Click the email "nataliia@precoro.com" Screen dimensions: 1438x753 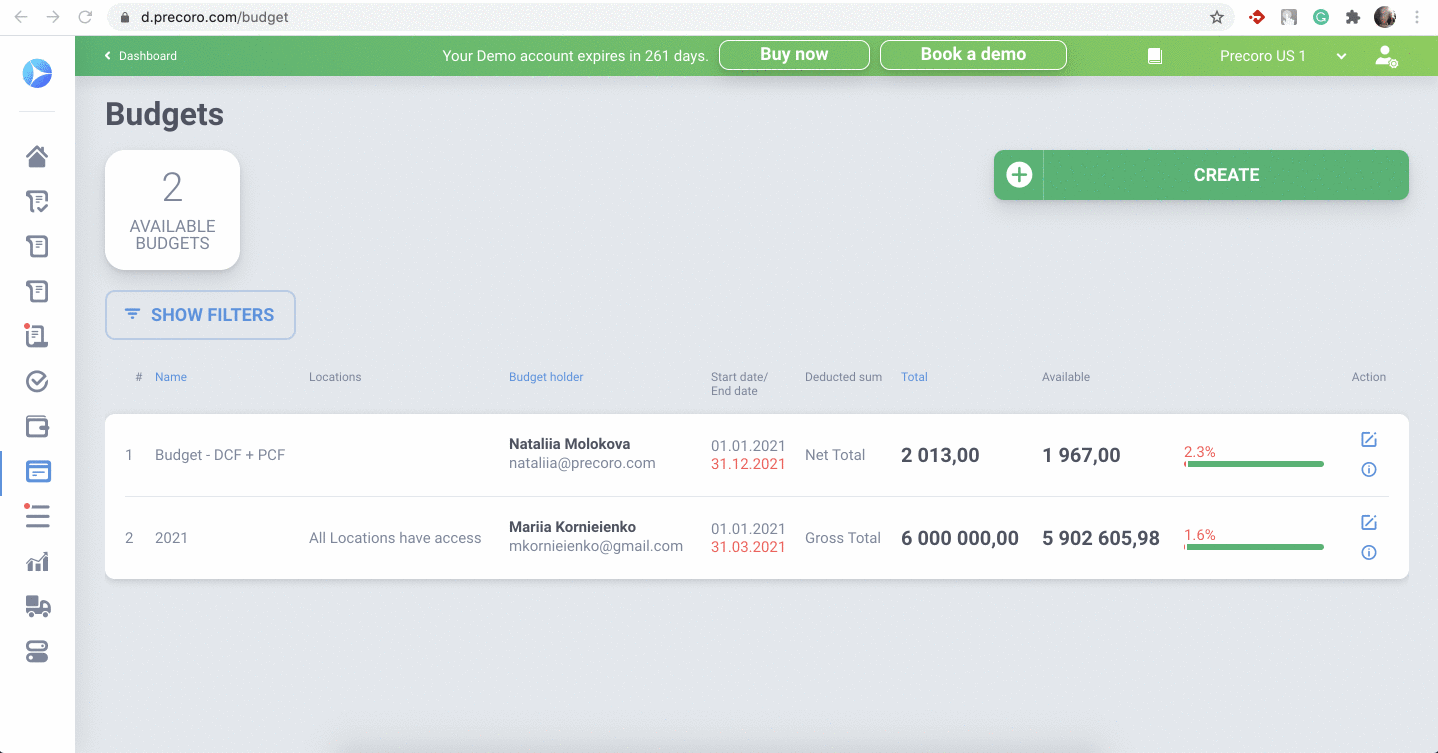582,463
